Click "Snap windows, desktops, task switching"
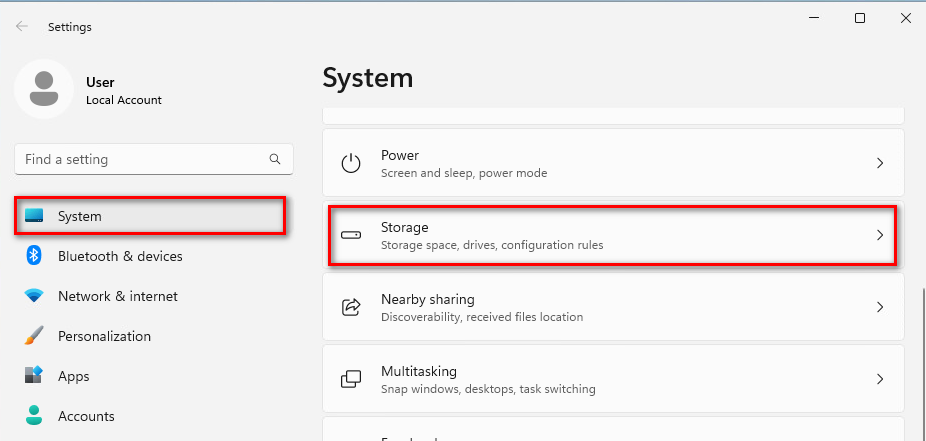926x441 pixels. click(488, 389)
